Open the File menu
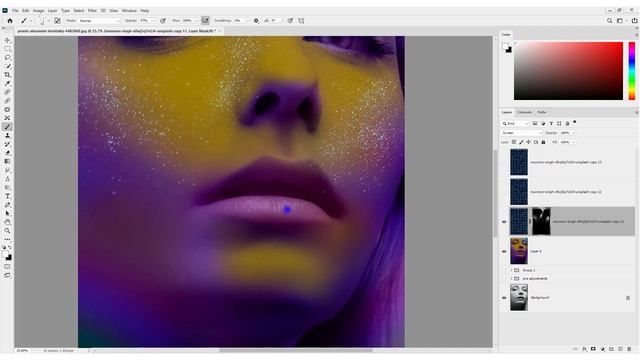Viewport: 640px width, 360px height. (x=15, y=11)
